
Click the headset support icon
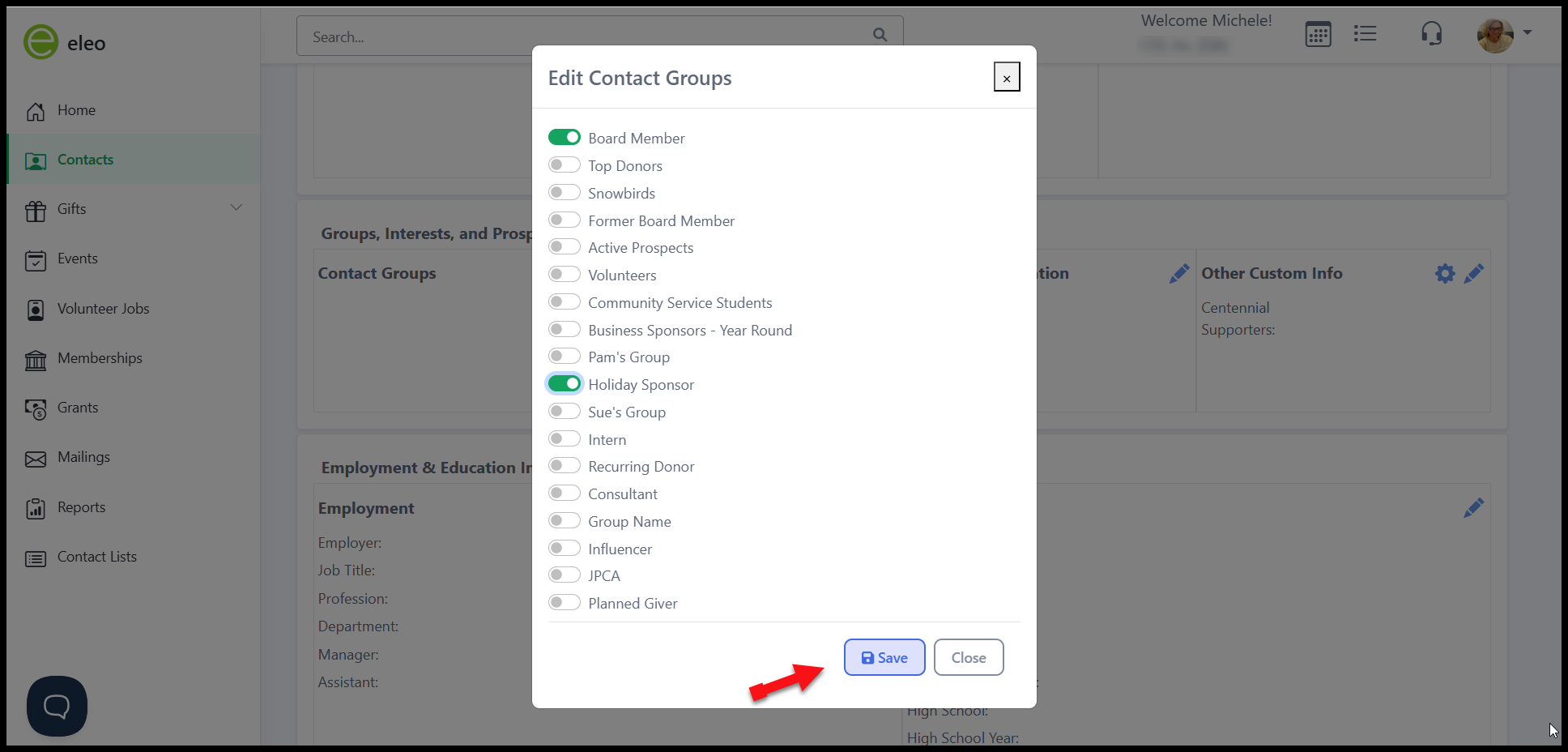pos(1431,33)
